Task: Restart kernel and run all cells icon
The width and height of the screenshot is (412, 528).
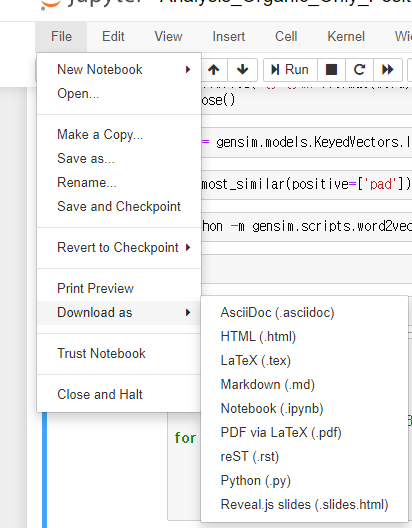Action: click(388, 70)
